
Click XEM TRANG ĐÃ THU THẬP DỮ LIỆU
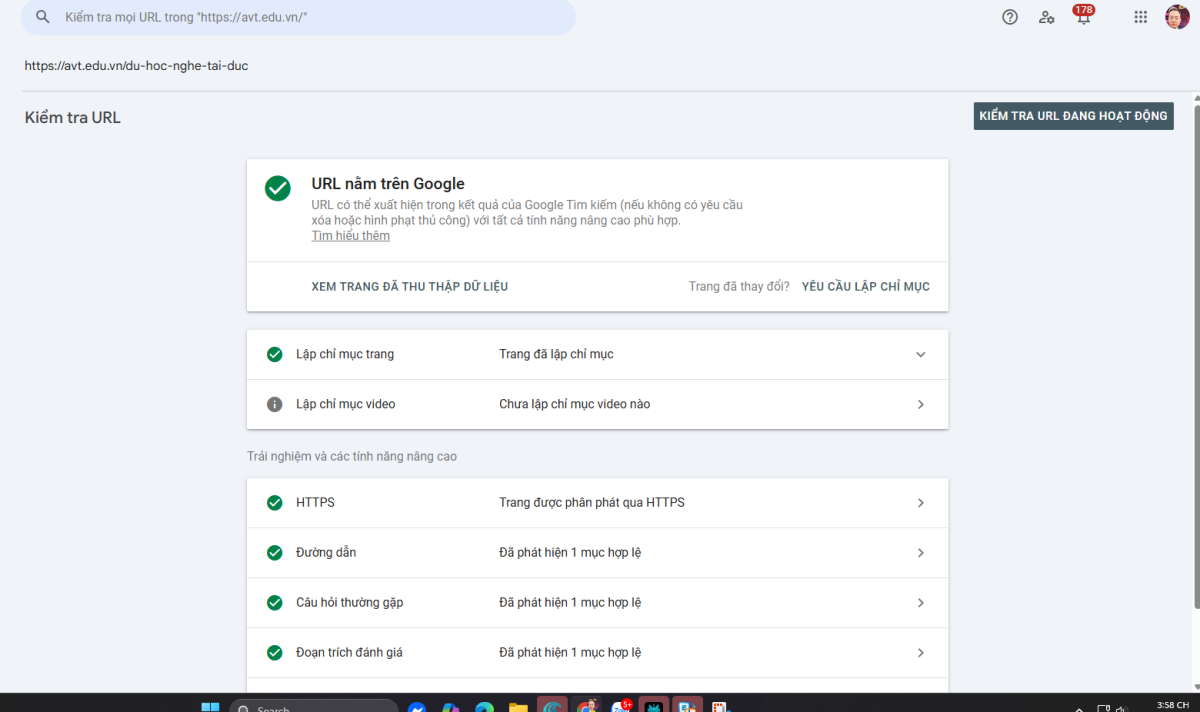click(x=410, y=287)
